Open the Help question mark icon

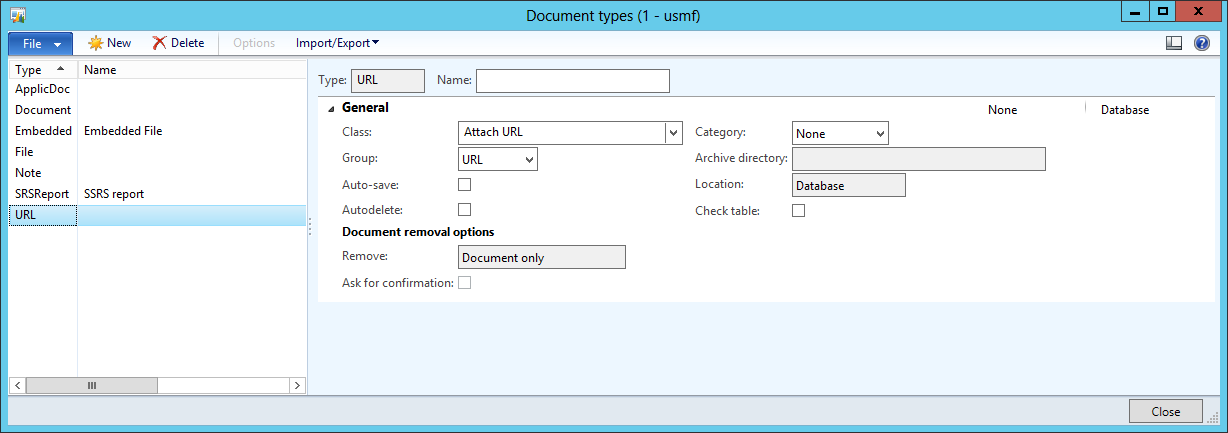click(x=1202, y=43)
